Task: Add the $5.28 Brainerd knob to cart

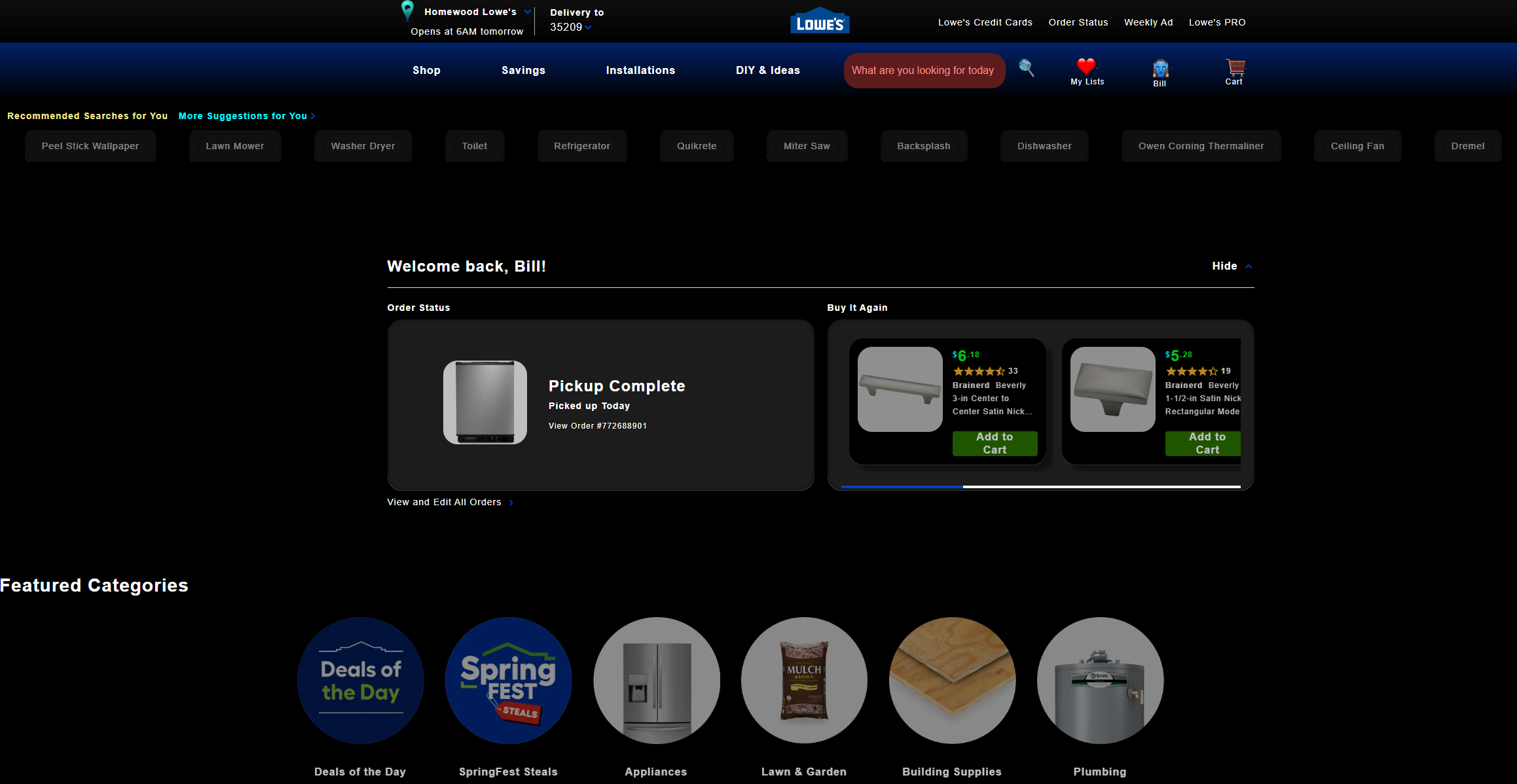Action: (1203, 443)
